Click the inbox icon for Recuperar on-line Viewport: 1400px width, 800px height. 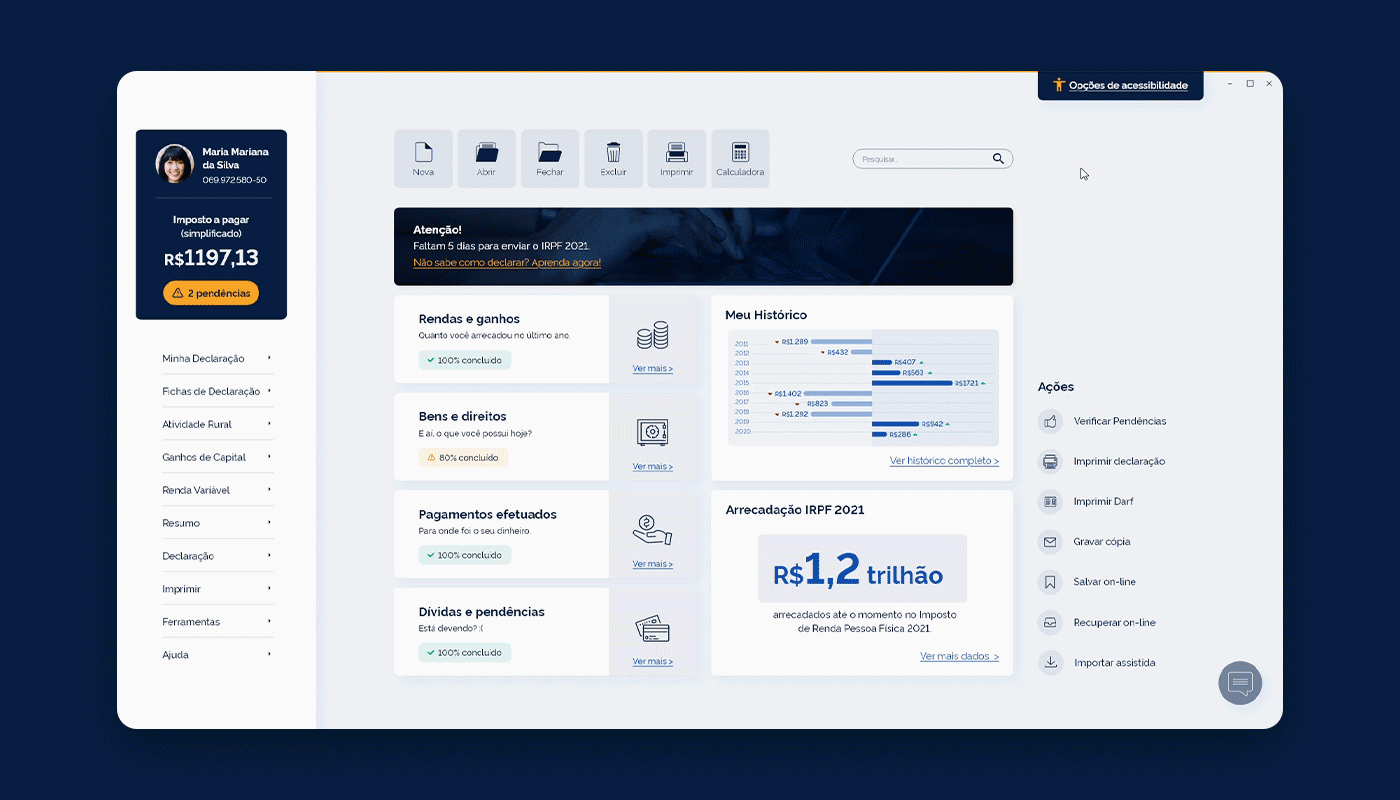(x=1050, y=622)
